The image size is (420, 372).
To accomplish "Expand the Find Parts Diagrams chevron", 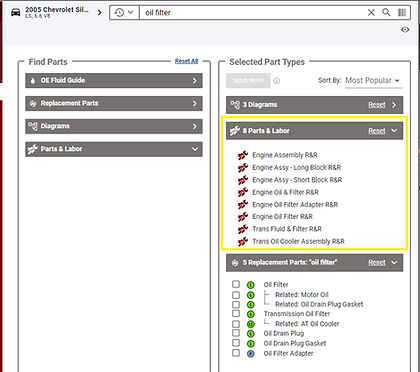I will (x=195, y=126).
